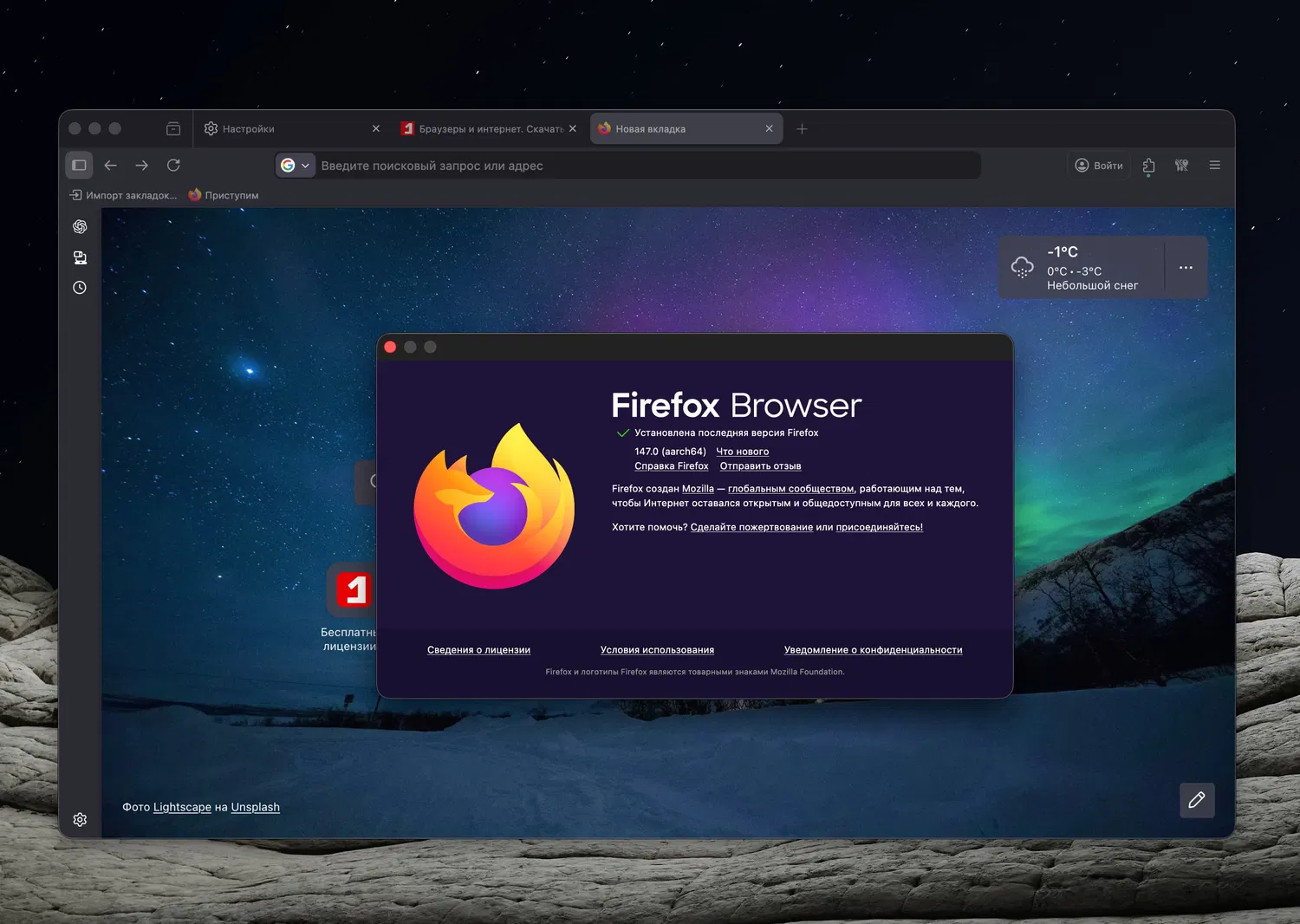Screen dimensions: 1300x924
Task: Reload the current page
Action: tap(173, 165)
